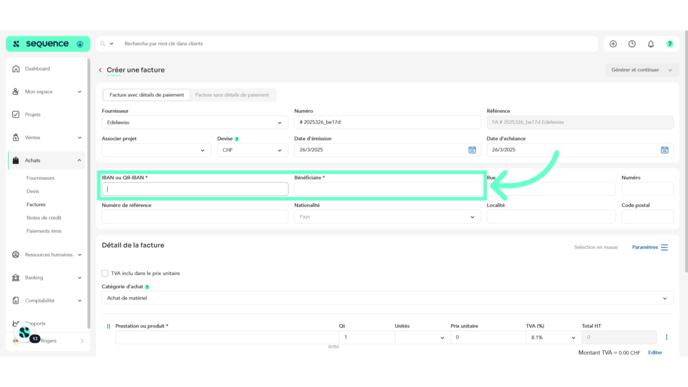Screen dimensions: 688x387
Task: Click the Paramètres list icon
Action: (x=664, y=247)
